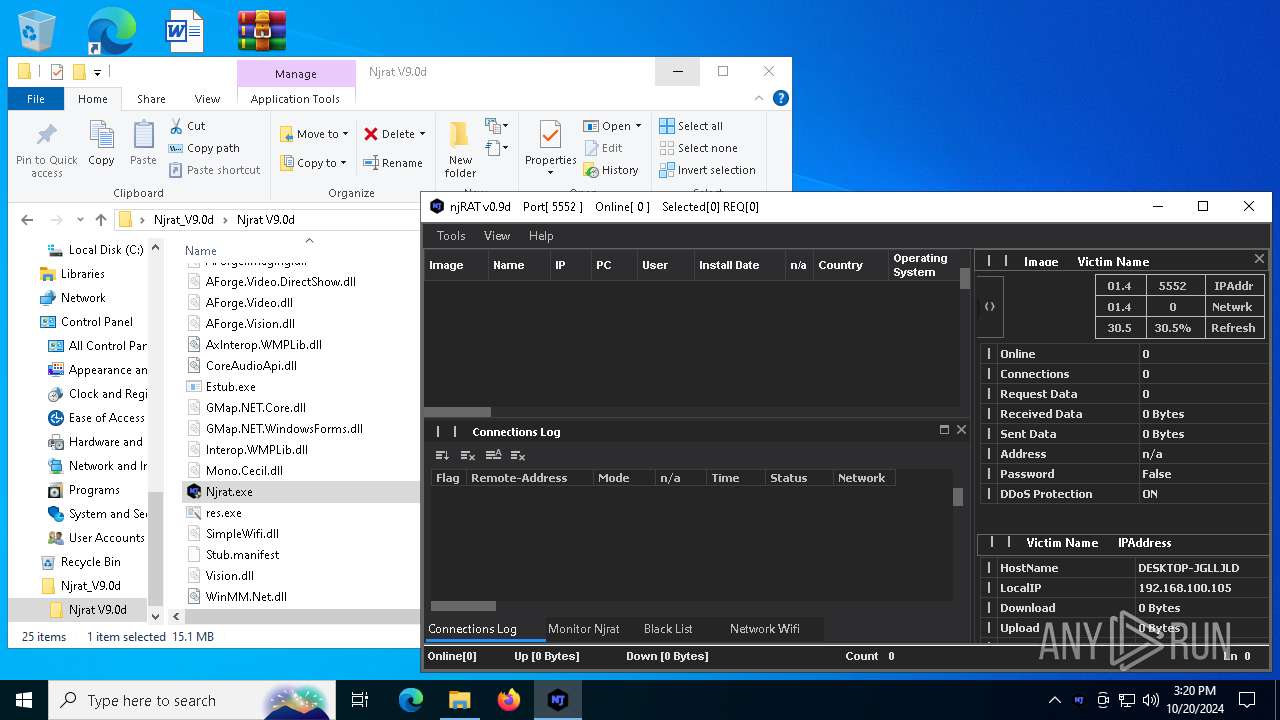Open the njRAT View menu
1280x720 pixels.
tap(497, 236)
